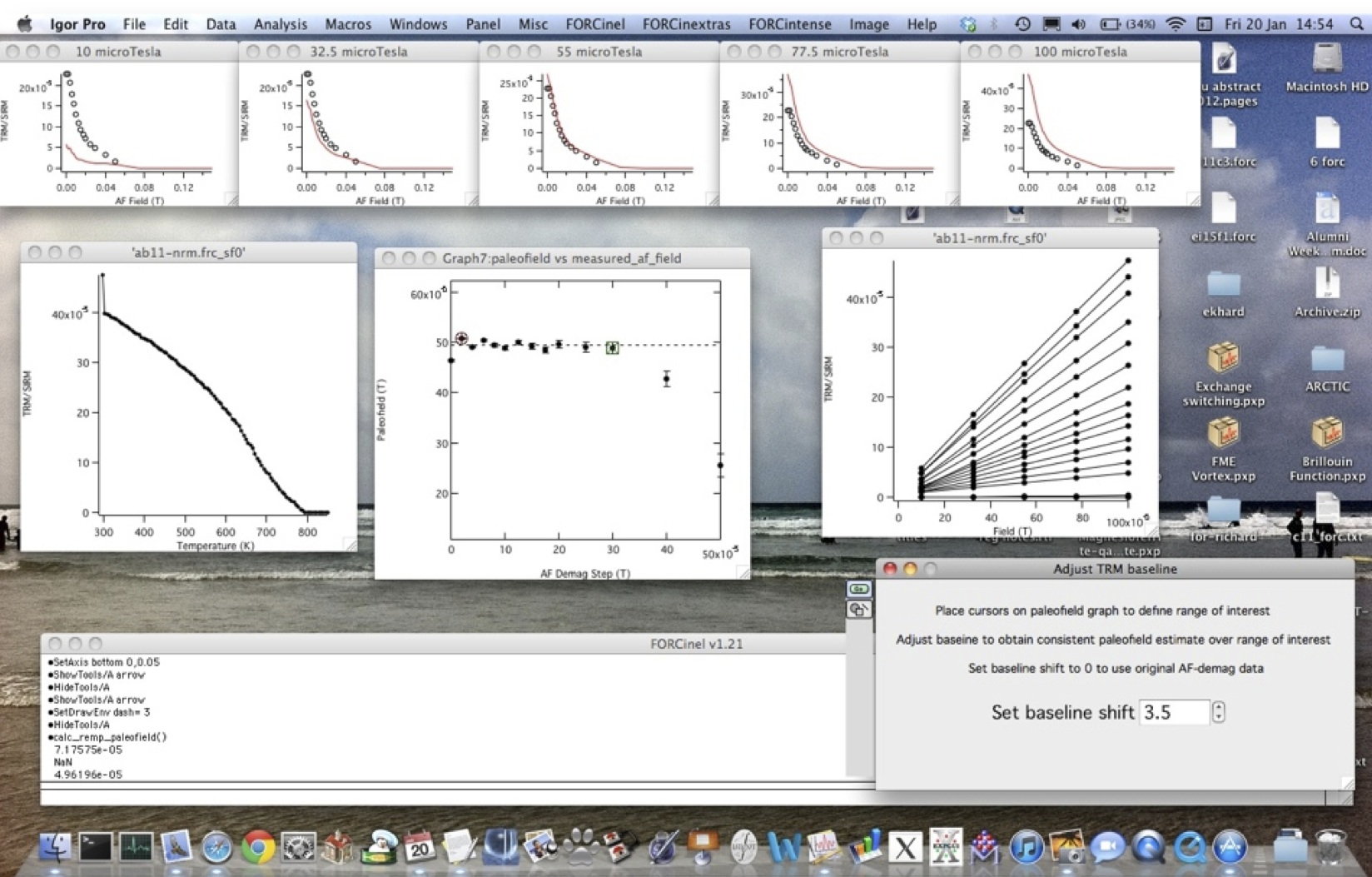The height and width of the screenshot is (877, 1372).
Task: Open the Brillouin Function.pxp experiment file
Action: click(1327, 435)
